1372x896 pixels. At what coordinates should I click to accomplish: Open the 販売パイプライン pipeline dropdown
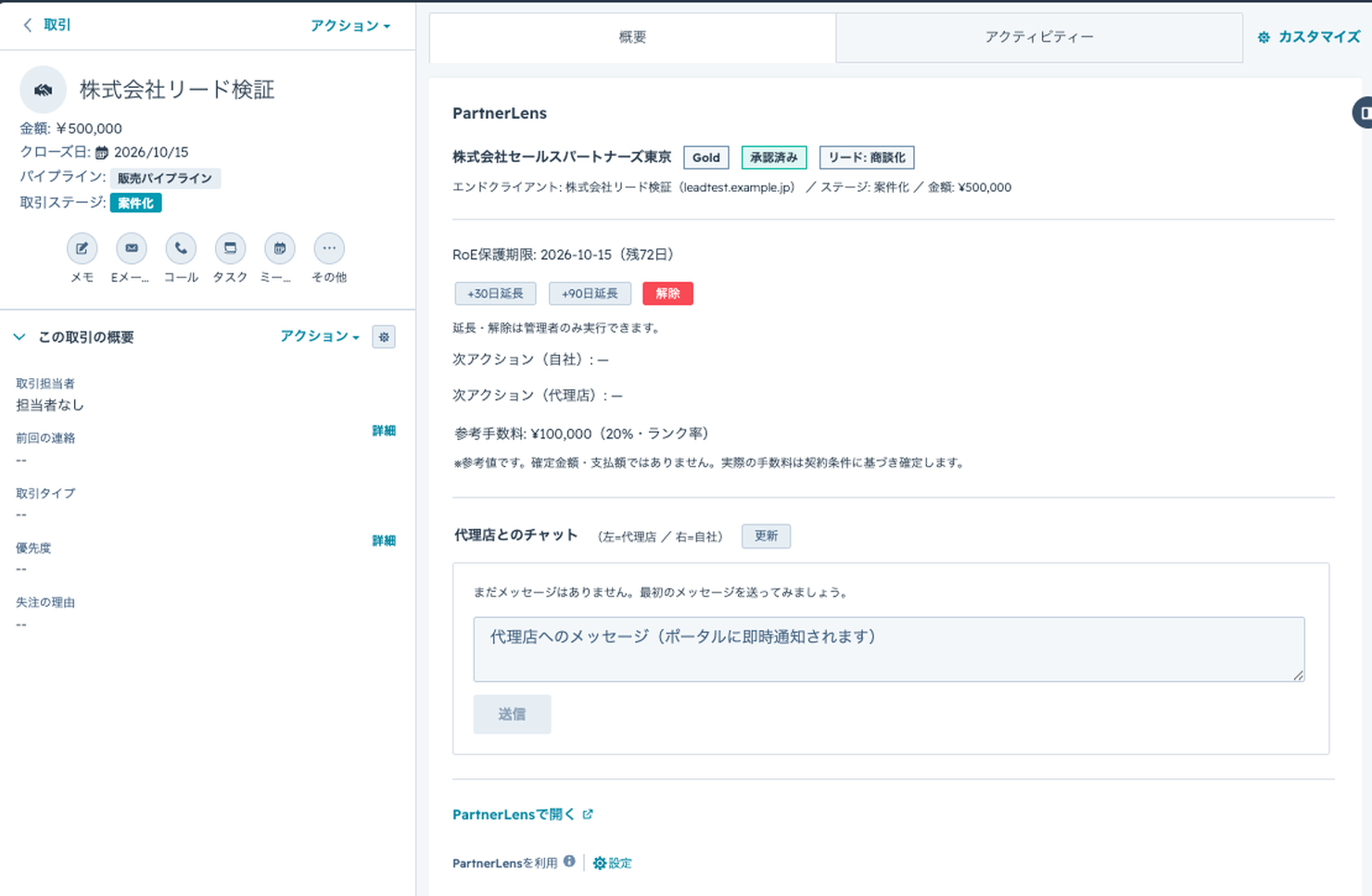coord(165,178)
